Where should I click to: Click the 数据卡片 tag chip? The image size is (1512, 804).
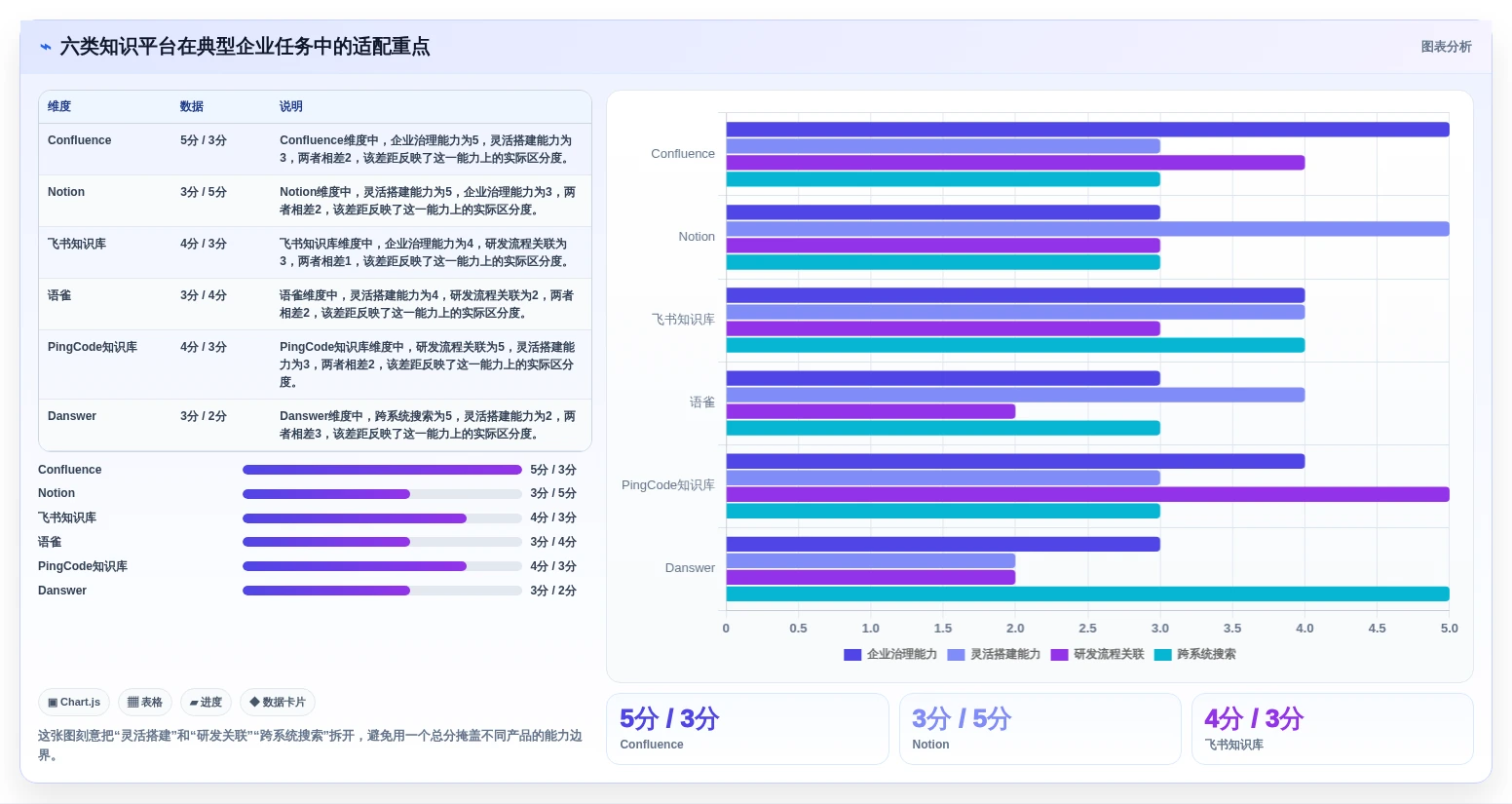click(x=278, y=702)
